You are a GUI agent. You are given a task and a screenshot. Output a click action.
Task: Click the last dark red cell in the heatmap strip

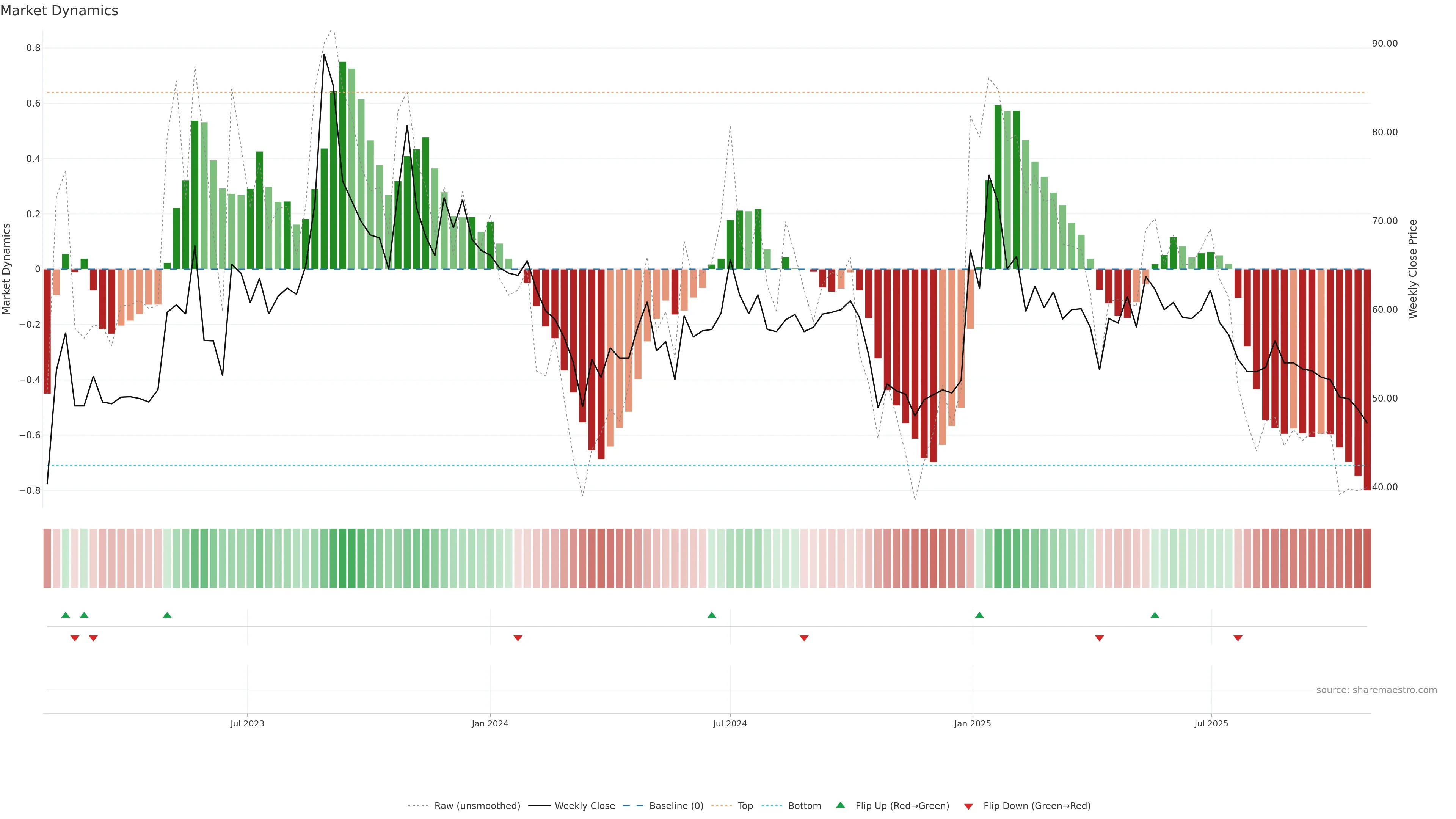pyautogui.click(x=1367, y=559)
